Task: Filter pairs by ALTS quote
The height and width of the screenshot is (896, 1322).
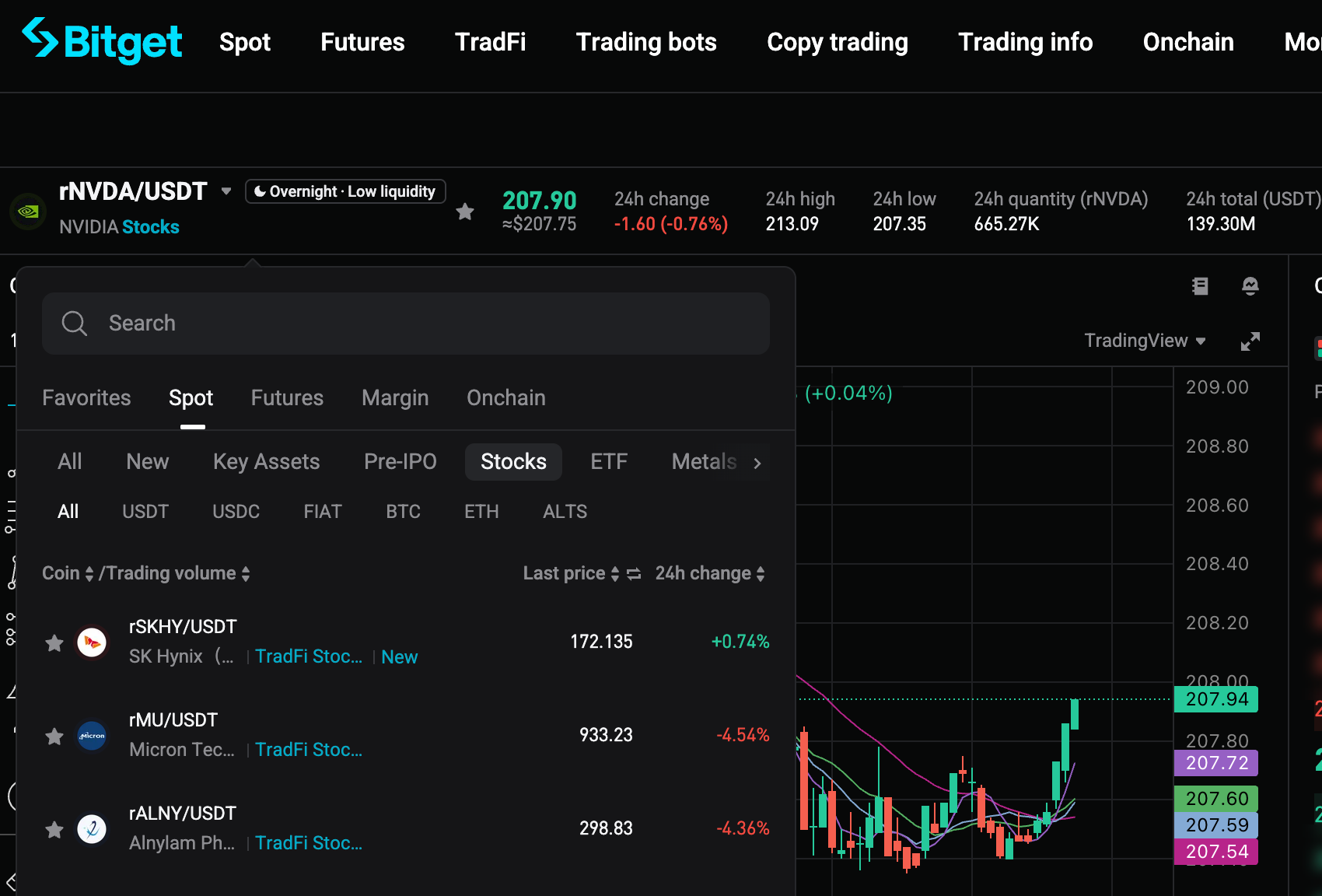Action: click(x=565, y=512)
